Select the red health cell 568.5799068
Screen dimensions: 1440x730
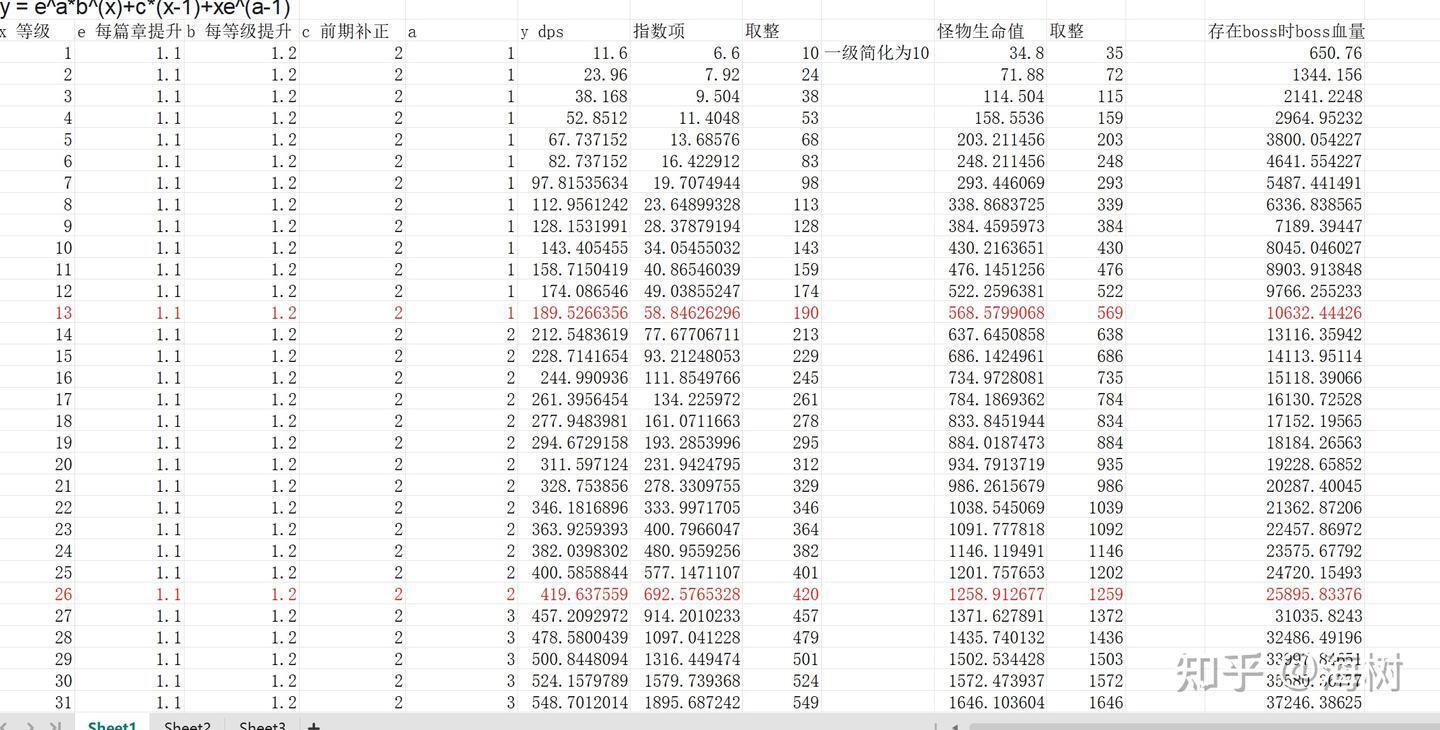(990, 313)
